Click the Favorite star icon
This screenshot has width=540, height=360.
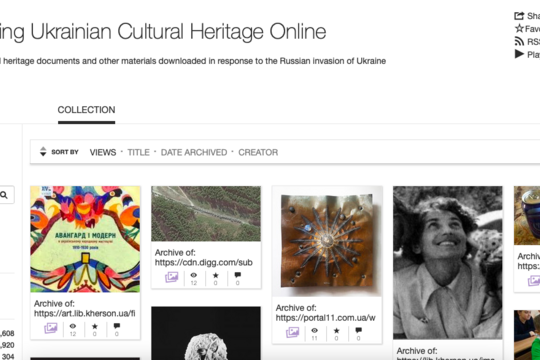coord(519,29)
